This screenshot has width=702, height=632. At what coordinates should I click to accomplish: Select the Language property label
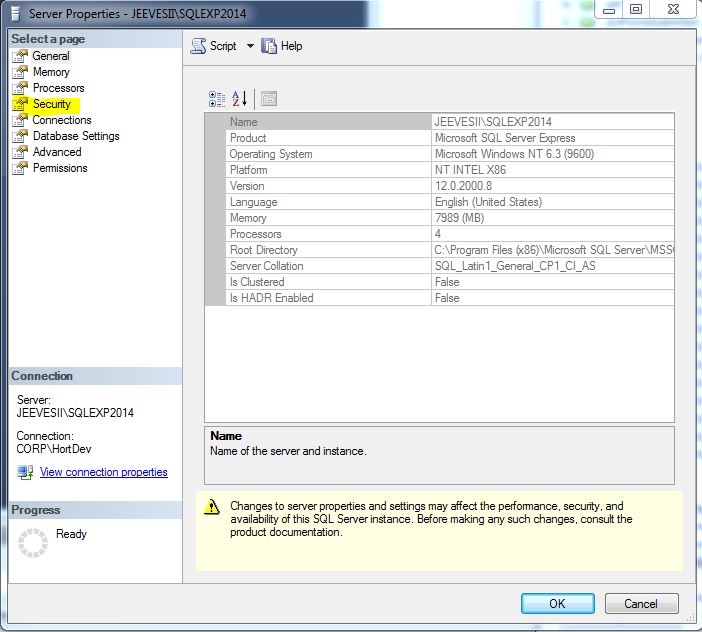click(253, 202)
